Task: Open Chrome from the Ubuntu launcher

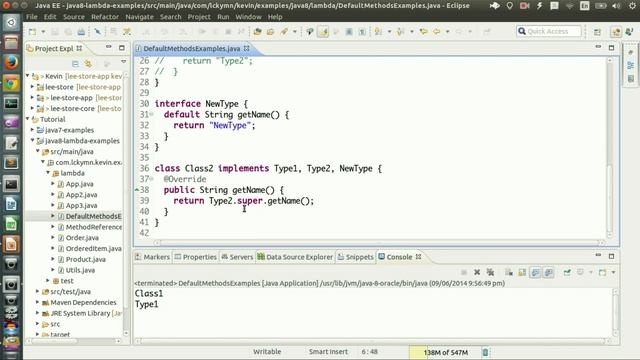Action: point(11,83)
